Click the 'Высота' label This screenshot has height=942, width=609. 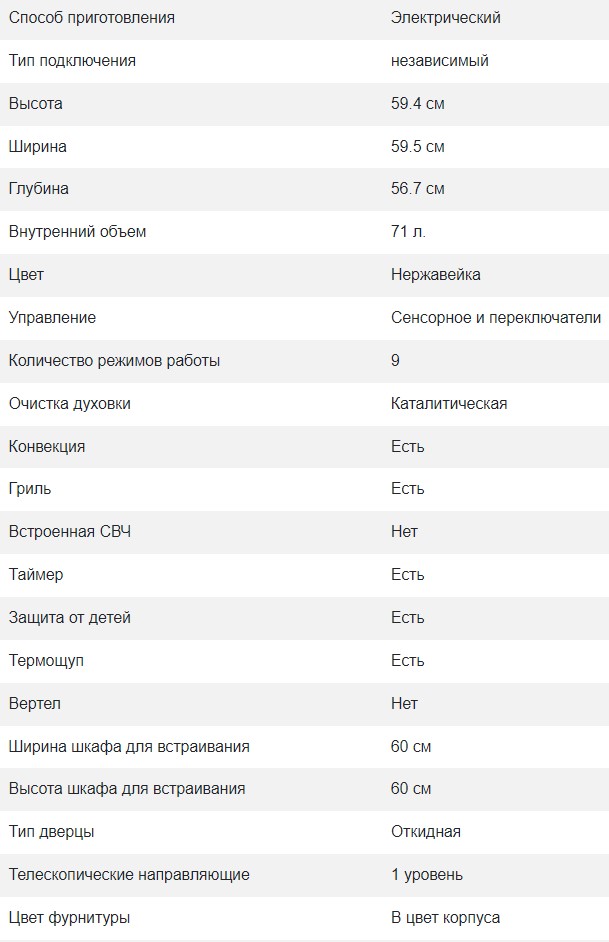click(x=35, y=104)
